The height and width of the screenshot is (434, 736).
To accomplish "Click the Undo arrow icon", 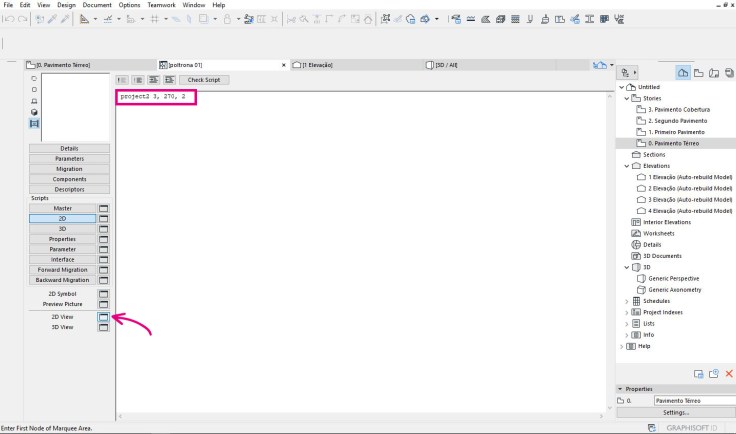I will 8,19.
